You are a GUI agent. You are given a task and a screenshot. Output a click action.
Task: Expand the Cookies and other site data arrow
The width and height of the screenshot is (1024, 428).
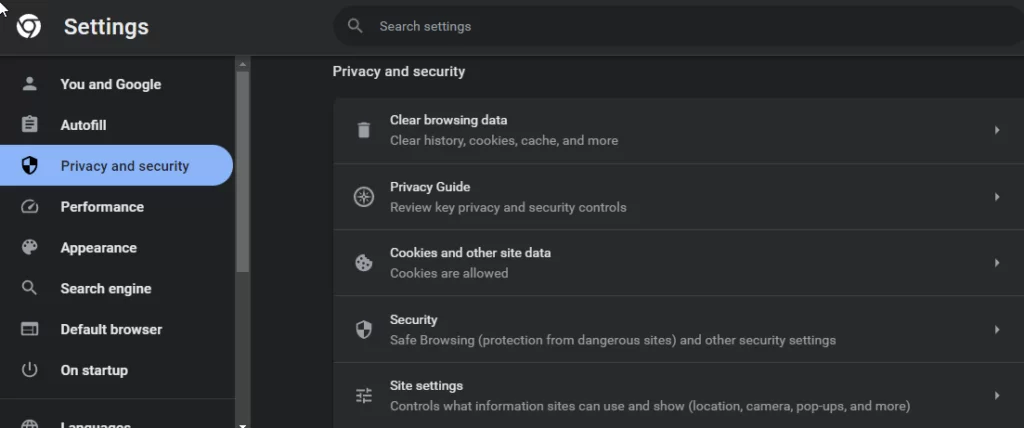click(x=997, y=263)
